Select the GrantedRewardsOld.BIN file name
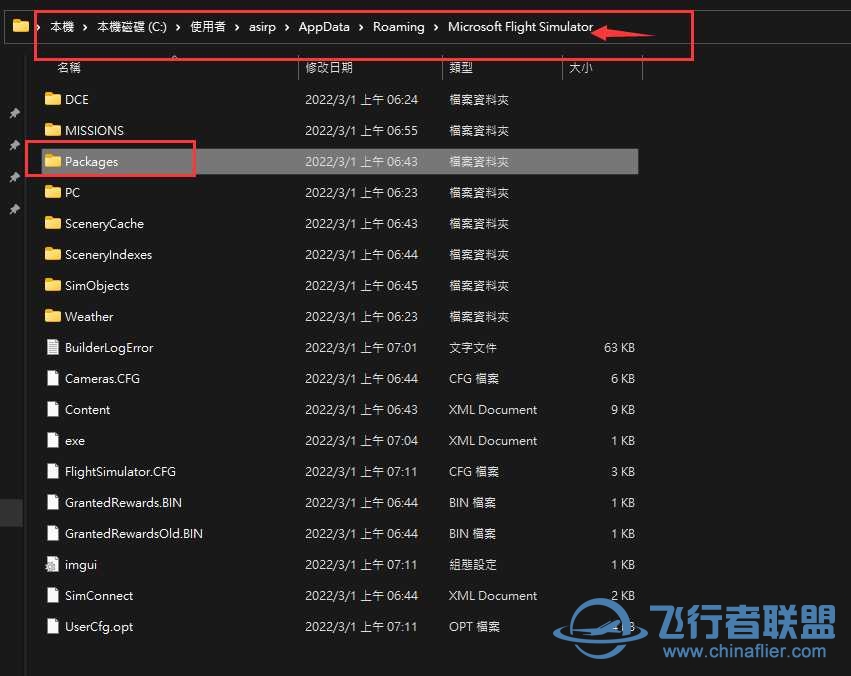Viewport: 851px width, 676px height. click(134, 534)
